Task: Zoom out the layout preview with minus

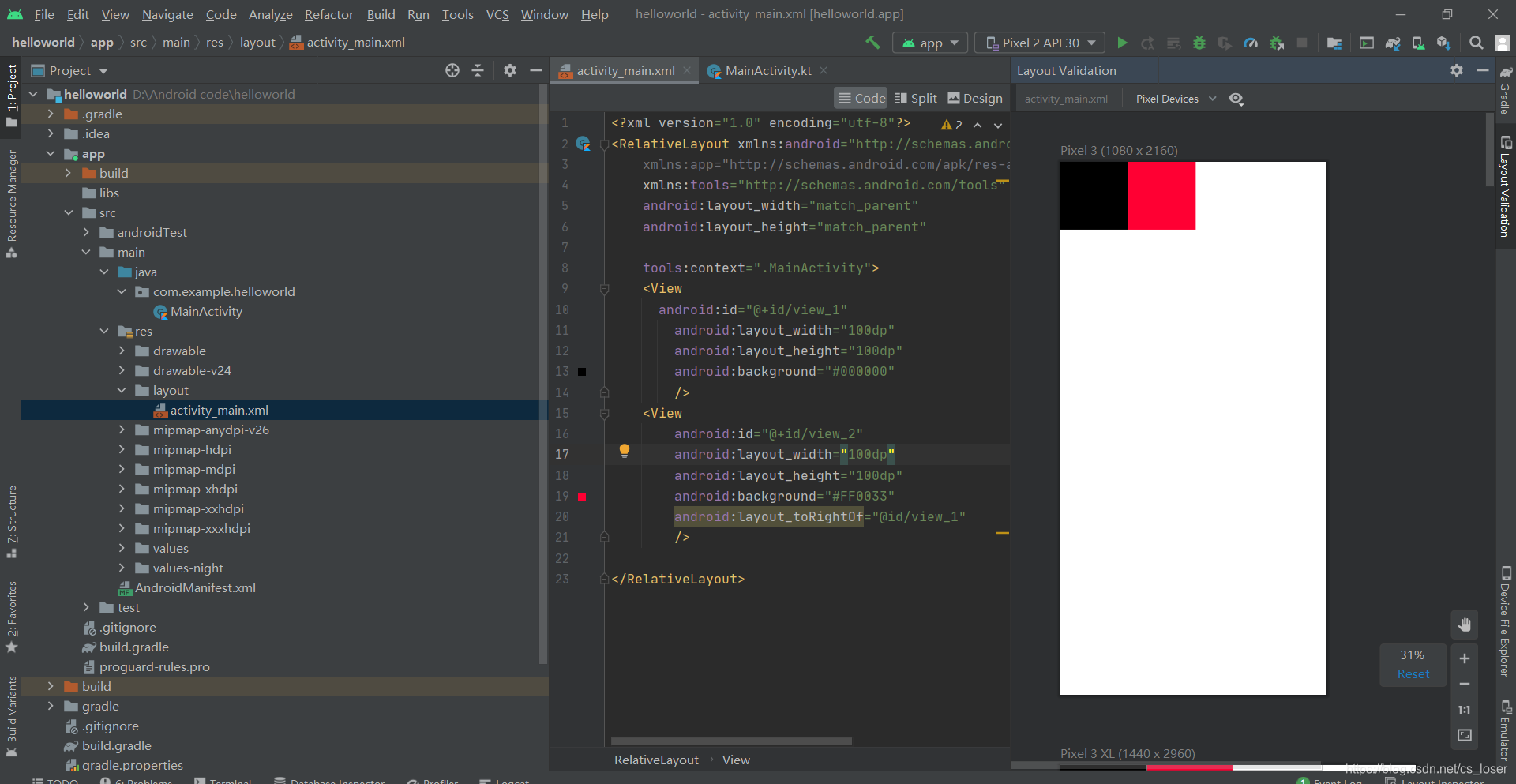Action: click(1465, 684)
